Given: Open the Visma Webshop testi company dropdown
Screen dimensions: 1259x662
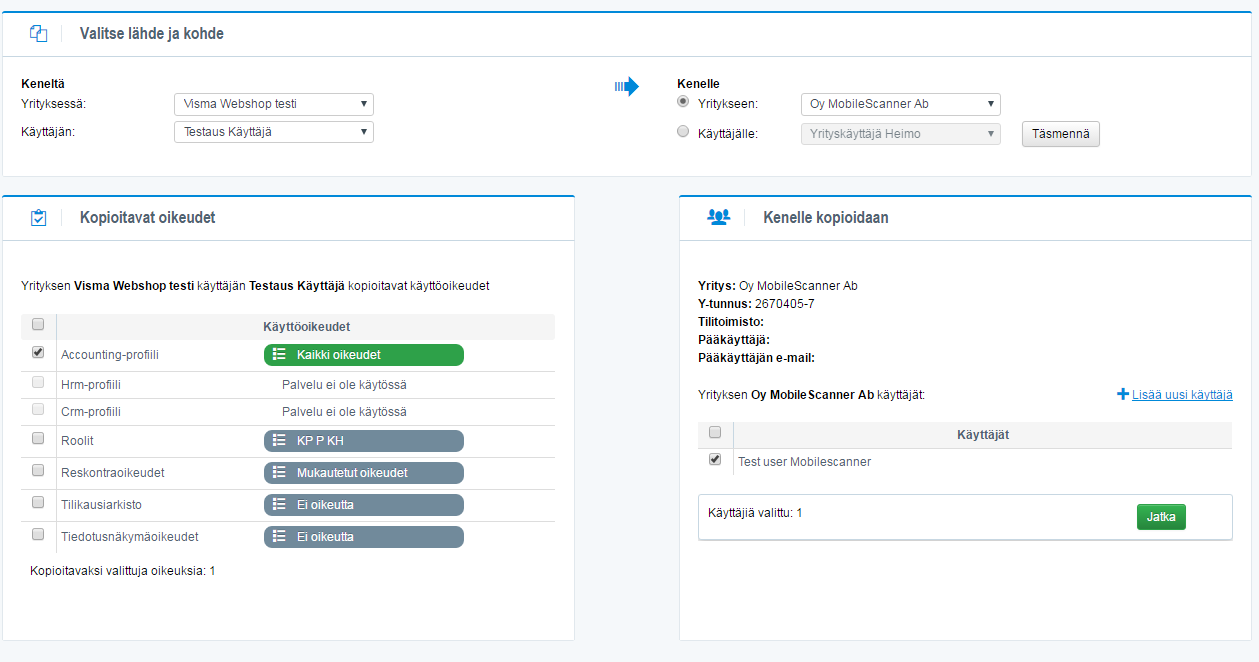Looking at the screenshot, I should click(273, 104).
